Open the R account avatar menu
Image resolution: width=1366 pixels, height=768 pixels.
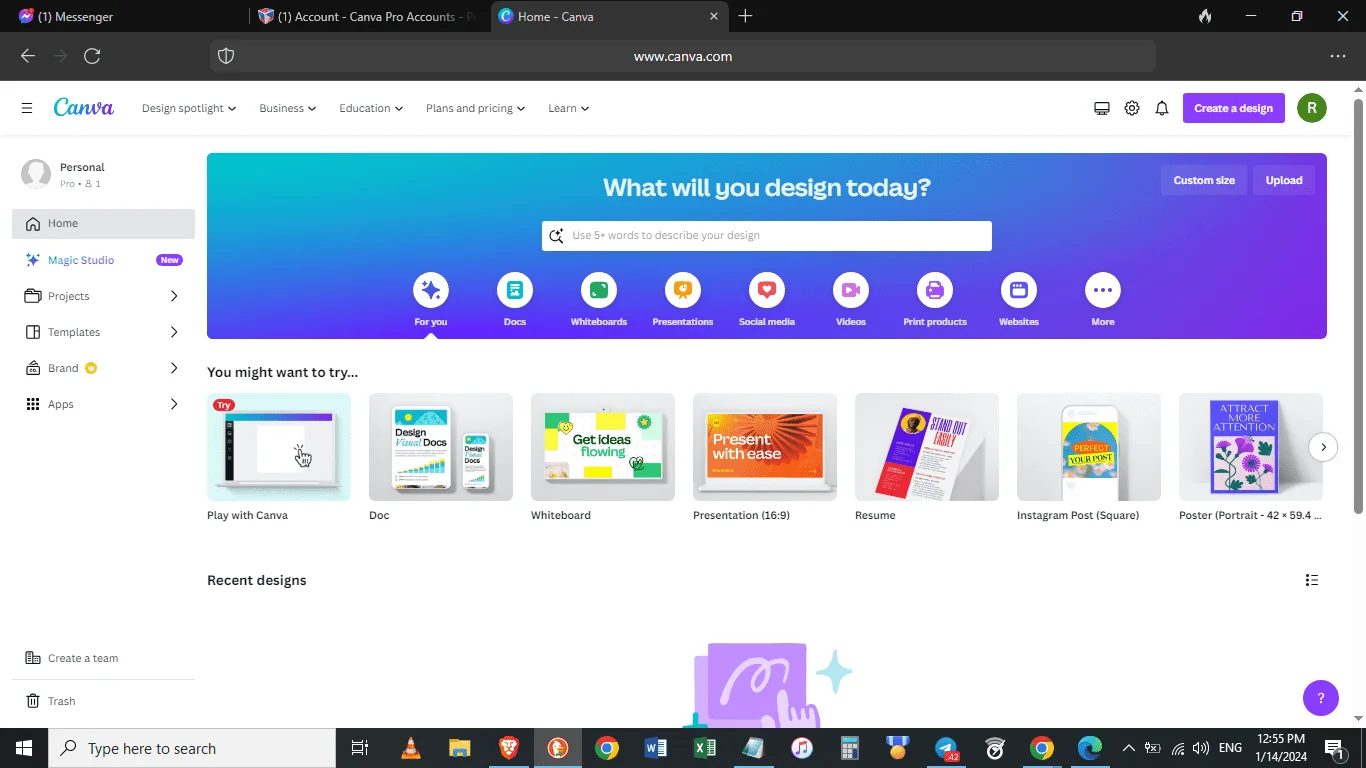click(1312, 108)
